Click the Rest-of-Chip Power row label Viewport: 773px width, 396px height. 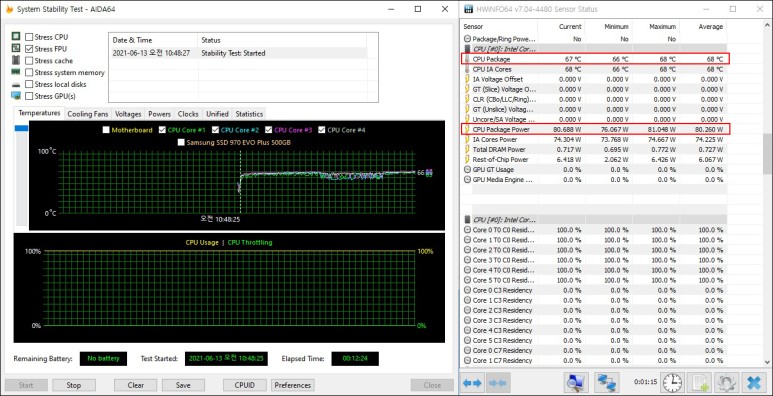coord(500,159)
